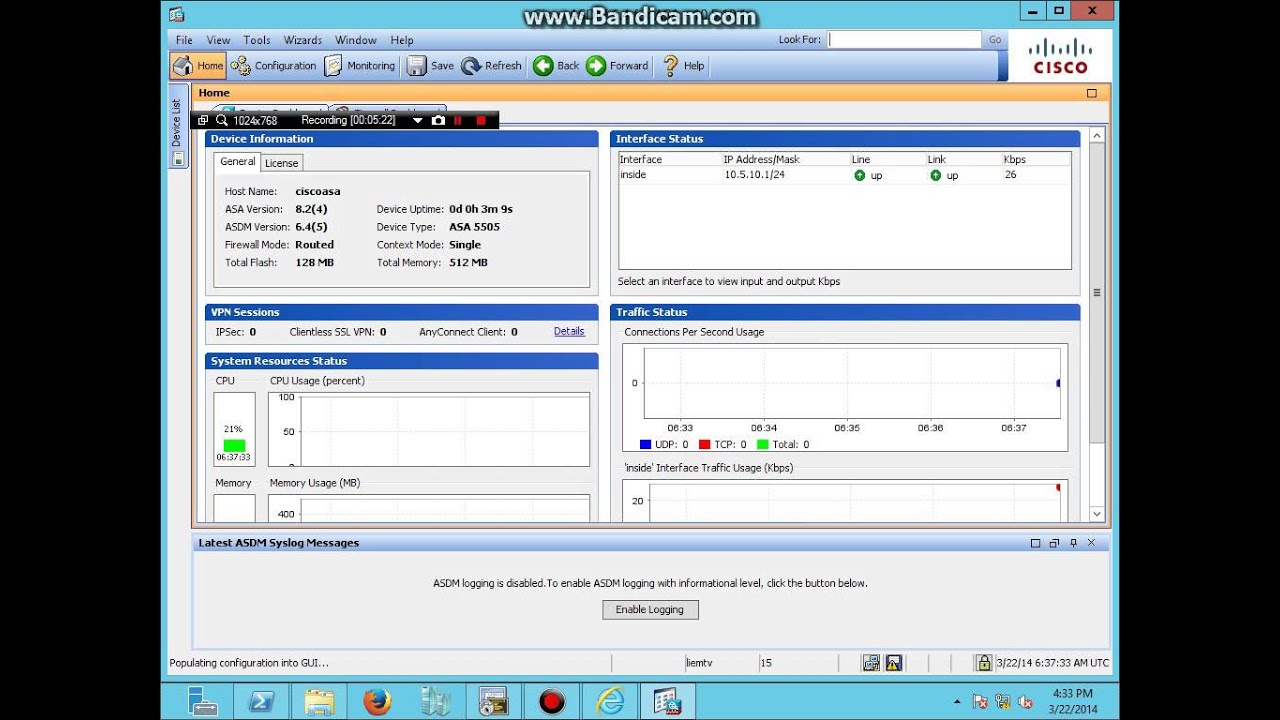1280x720 pixels.
Task: Maximize the Syslog Messages panel
Action: [1035, 543]
